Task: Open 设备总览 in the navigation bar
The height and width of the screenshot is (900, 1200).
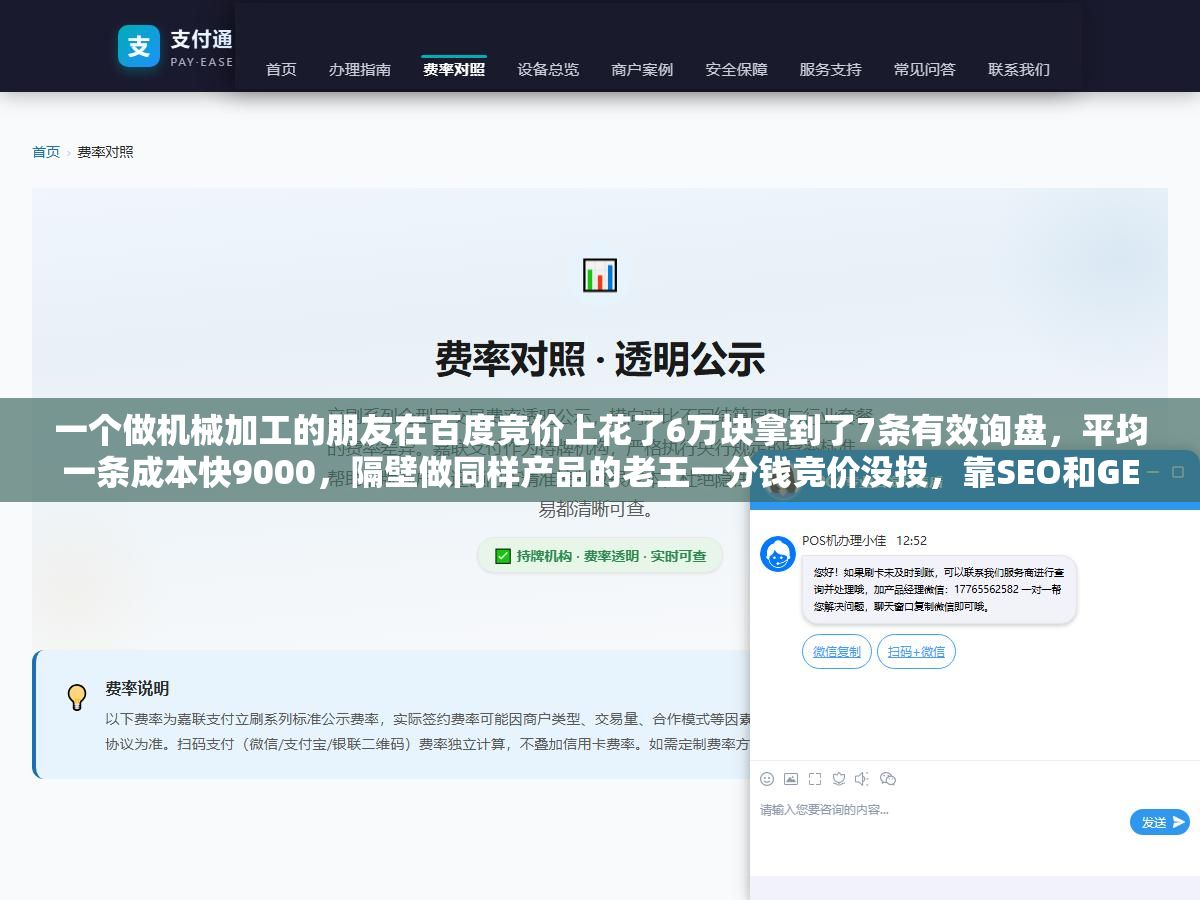Action: click(548, 70)
